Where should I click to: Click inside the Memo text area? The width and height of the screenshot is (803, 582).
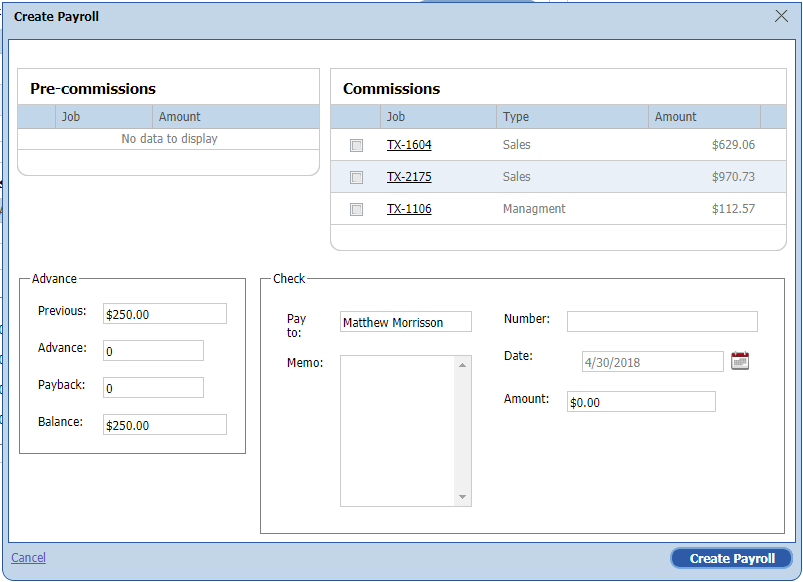point(397,431)
